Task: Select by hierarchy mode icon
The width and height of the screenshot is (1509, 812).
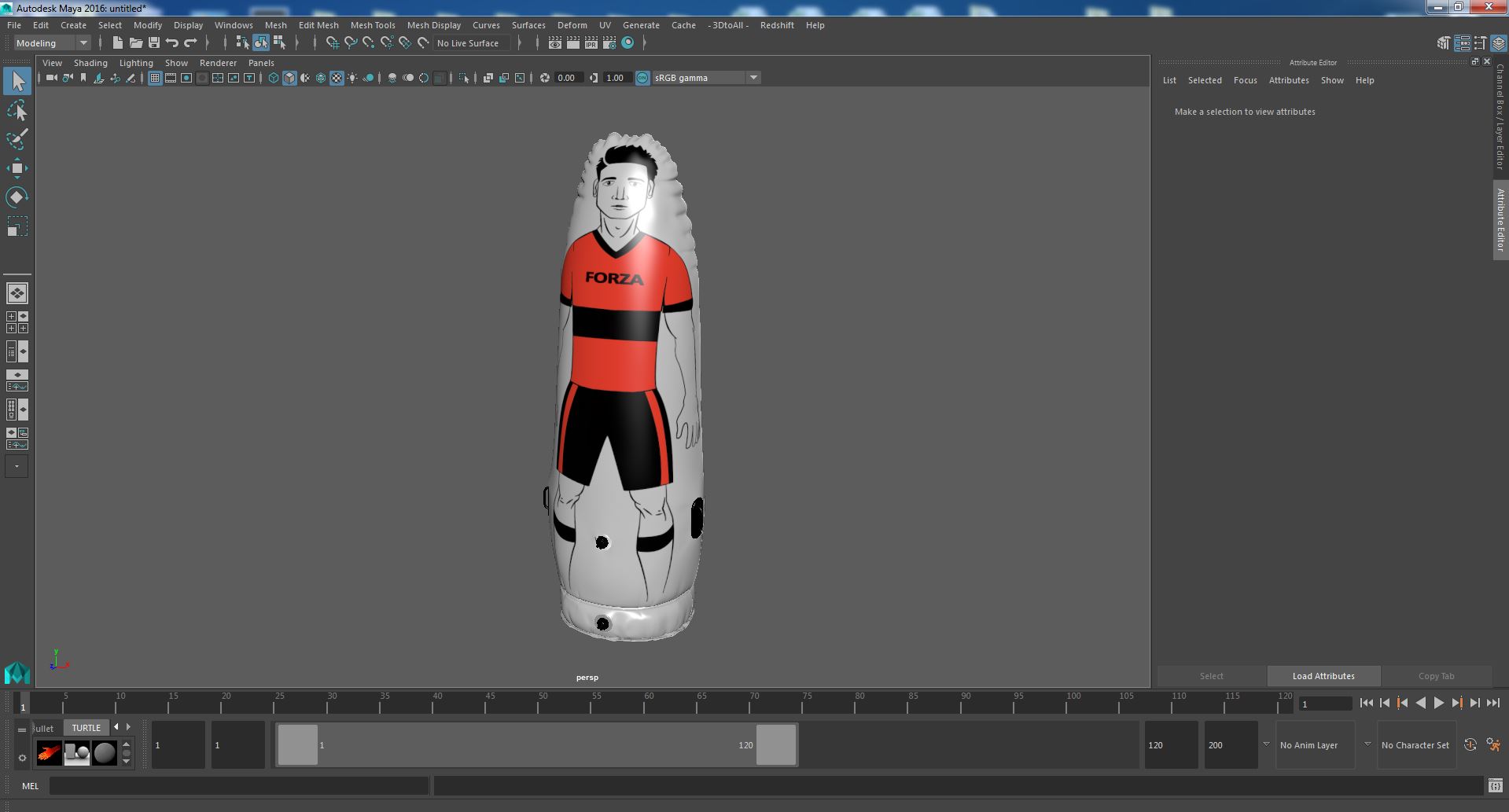Action: click(x=242, y=43)
